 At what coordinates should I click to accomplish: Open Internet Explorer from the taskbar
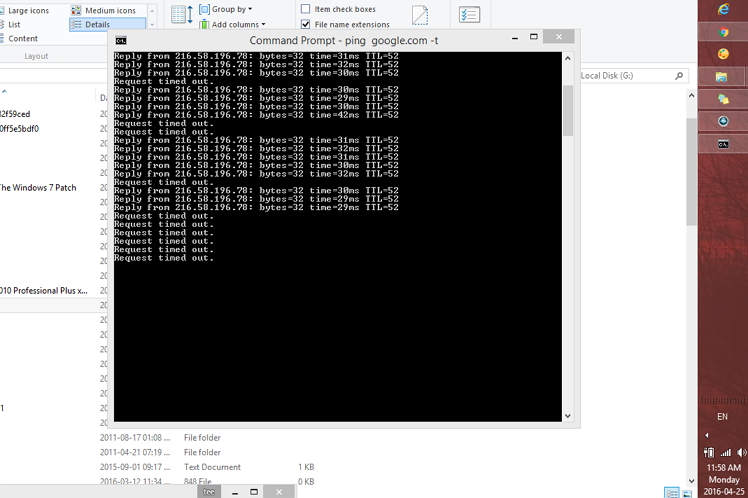point(723,9)
